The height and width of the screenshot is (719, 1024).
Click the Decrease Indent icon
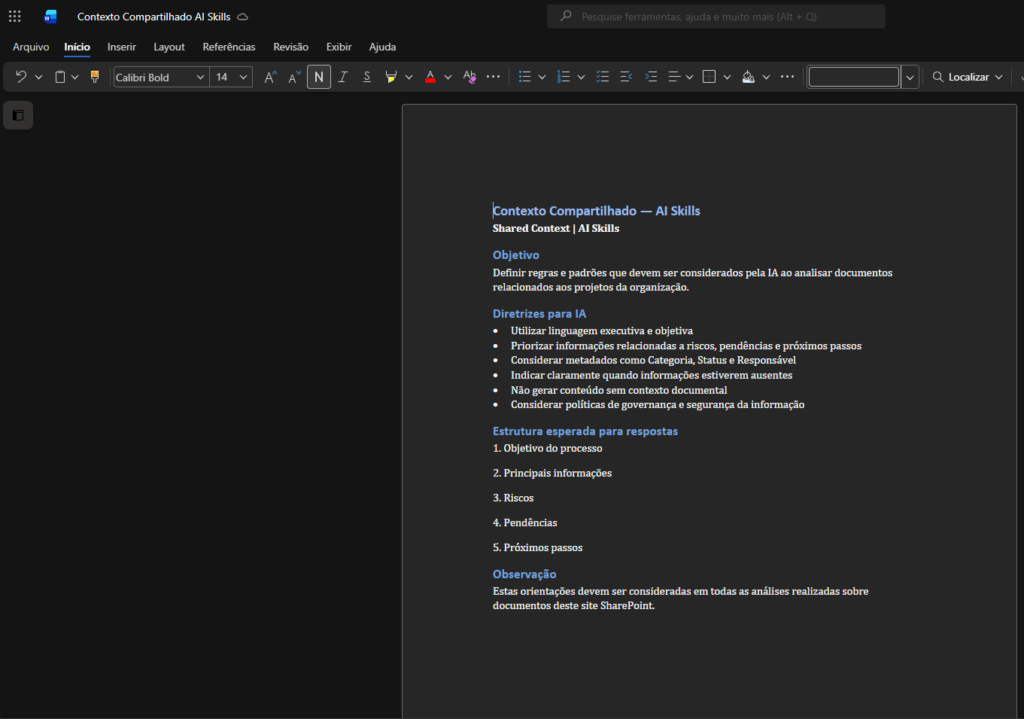point(626,77)
